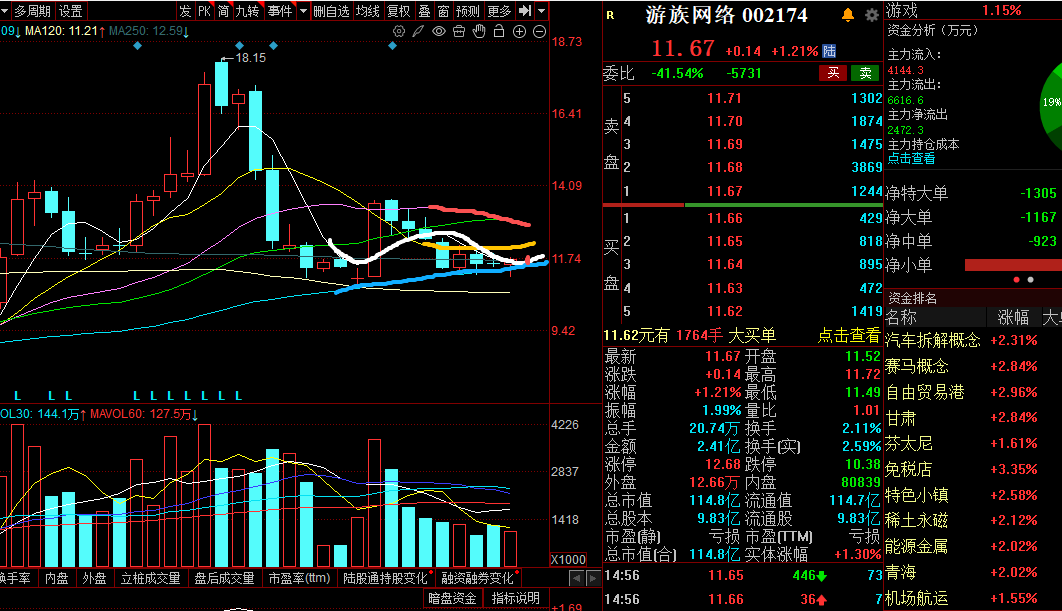Click 删自选 to remove from watchlist
The width and height of the screenshot is (1062, 611).
[331, 11]
